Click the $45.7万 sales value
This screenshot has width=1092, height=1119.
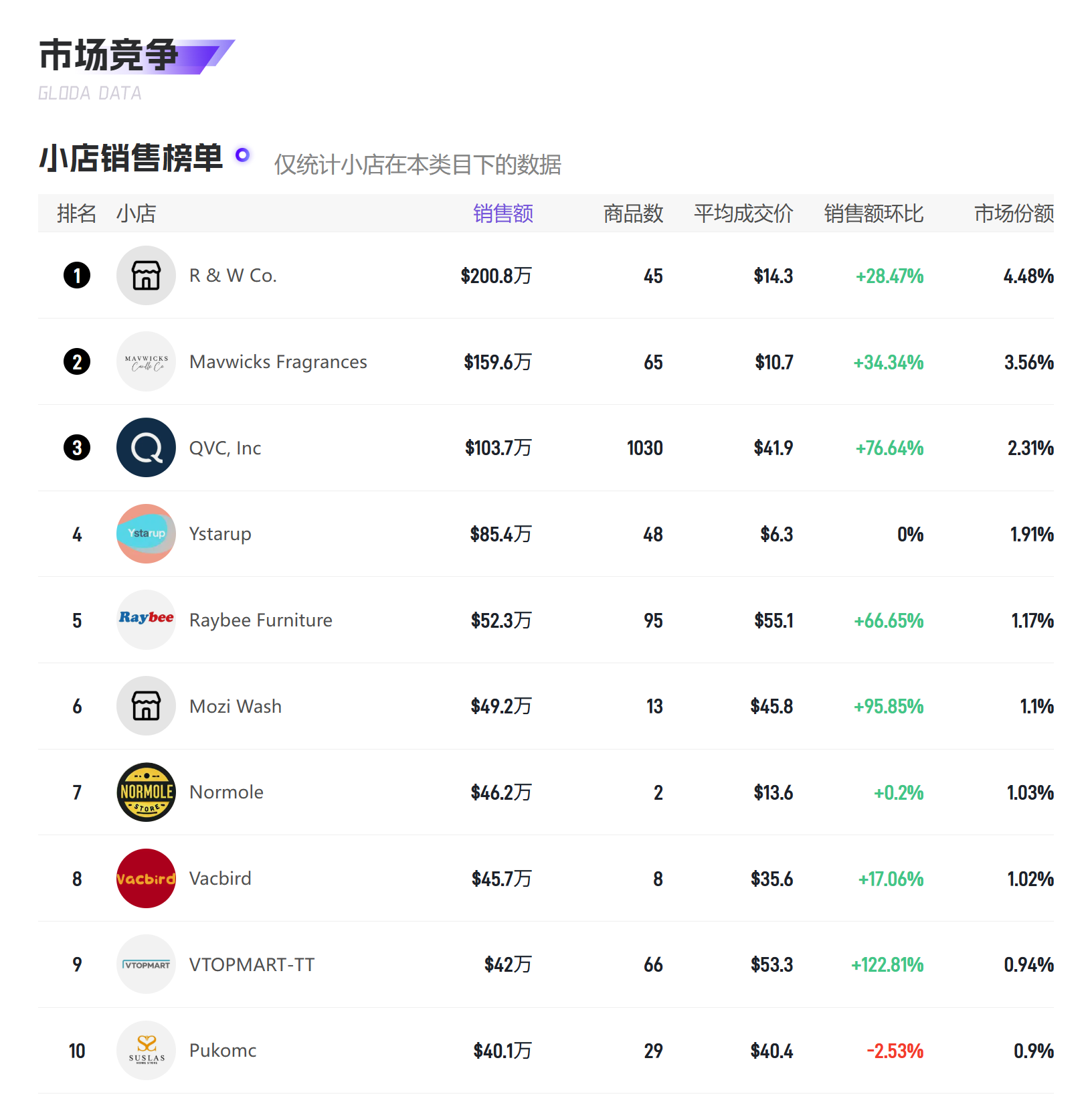click(x=501, y=879)
